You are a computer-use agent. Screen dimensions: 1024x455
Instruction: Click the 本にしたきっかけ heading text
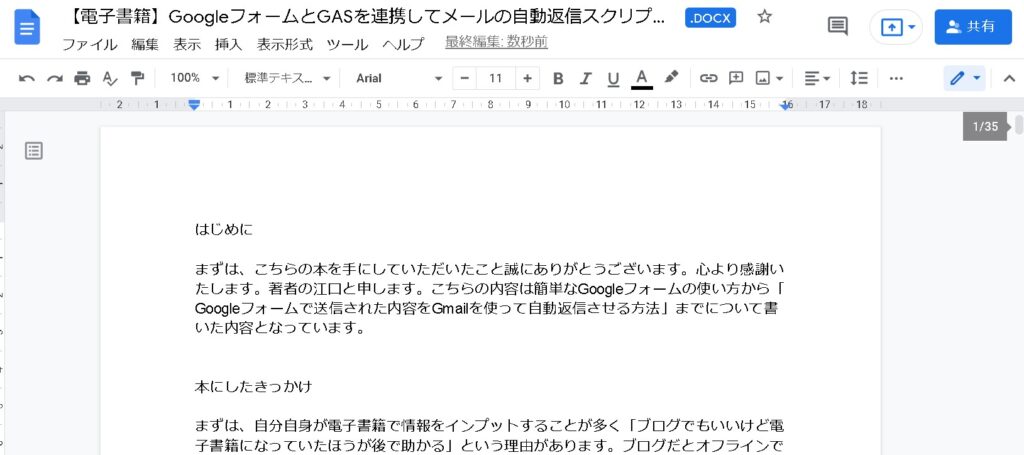click(253, 386)
